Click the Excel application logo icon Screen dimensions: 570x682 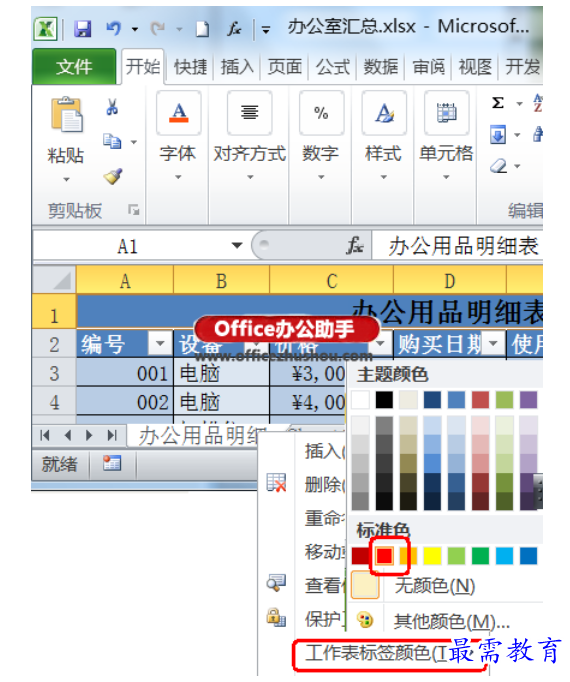[x=46, y=29]
